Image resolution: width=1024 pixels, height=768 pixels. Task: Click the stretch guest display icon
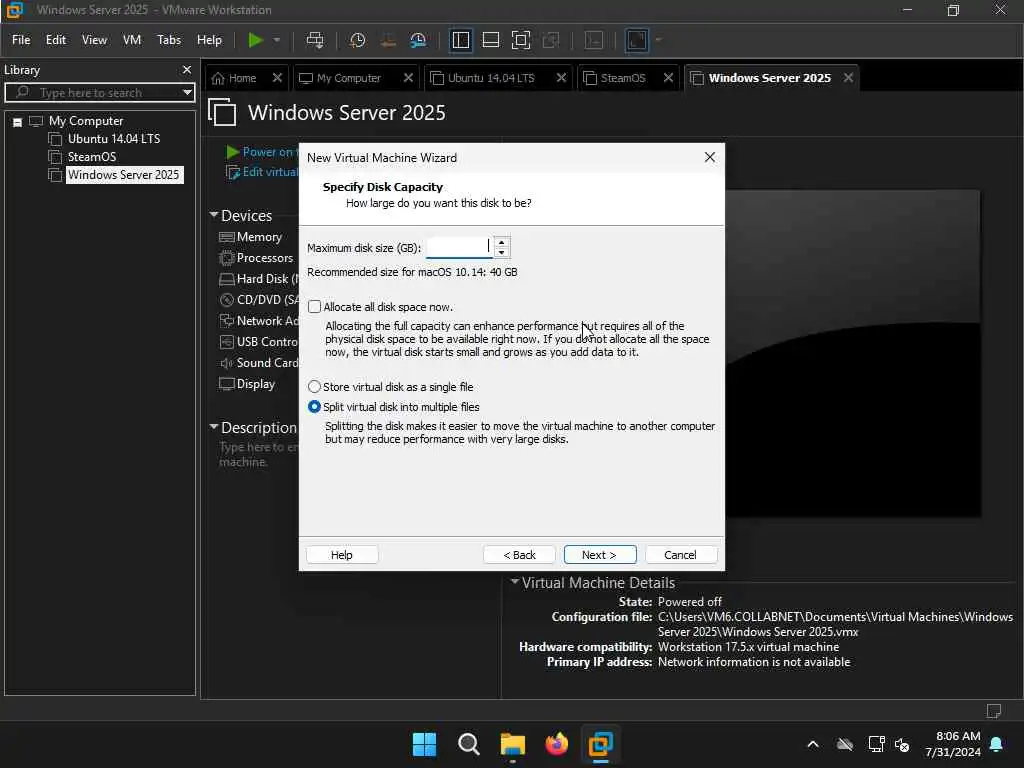point(637,40)
